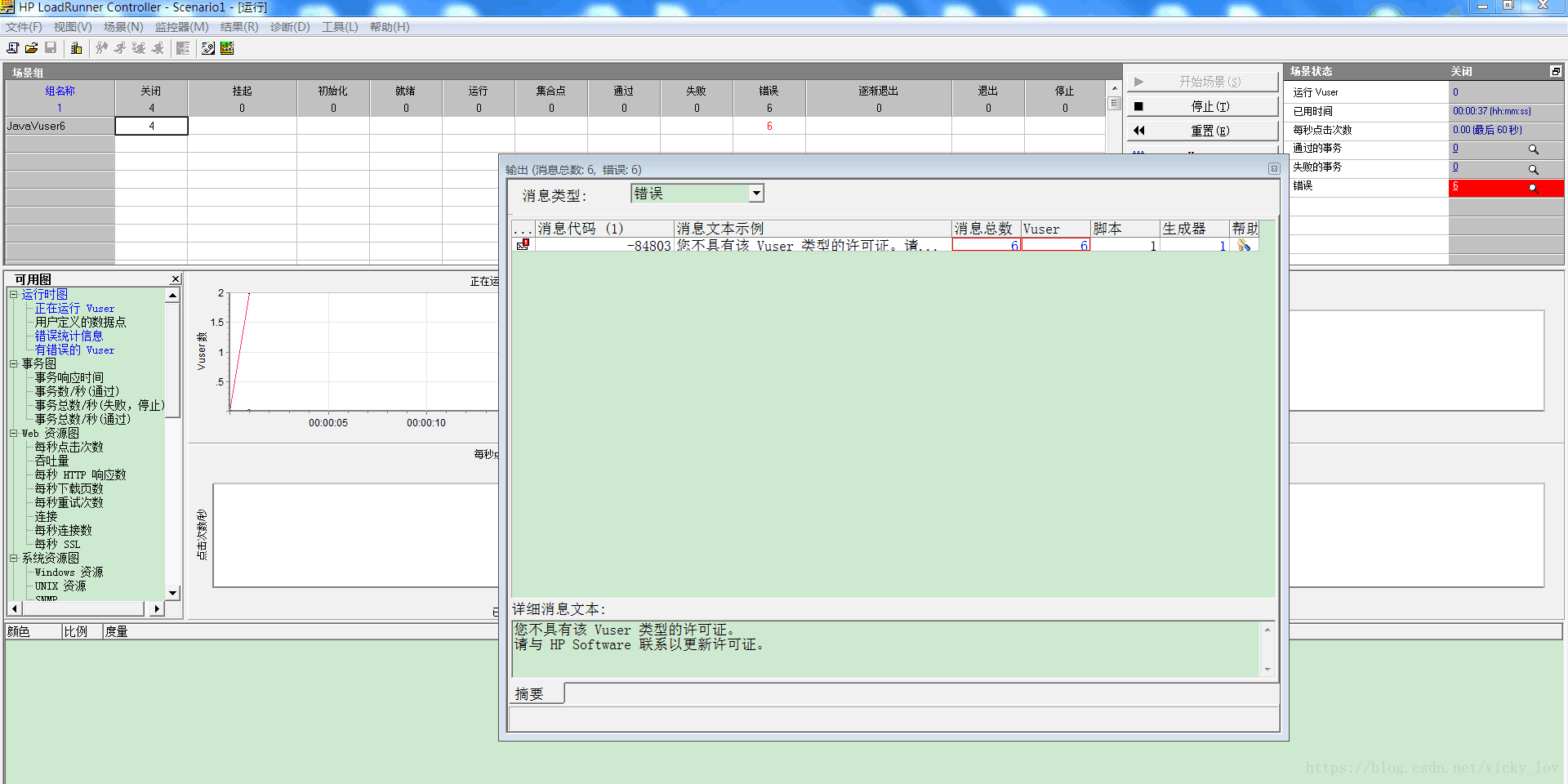
Task: Click the 消息代码 column header
Action: point(604,229)
